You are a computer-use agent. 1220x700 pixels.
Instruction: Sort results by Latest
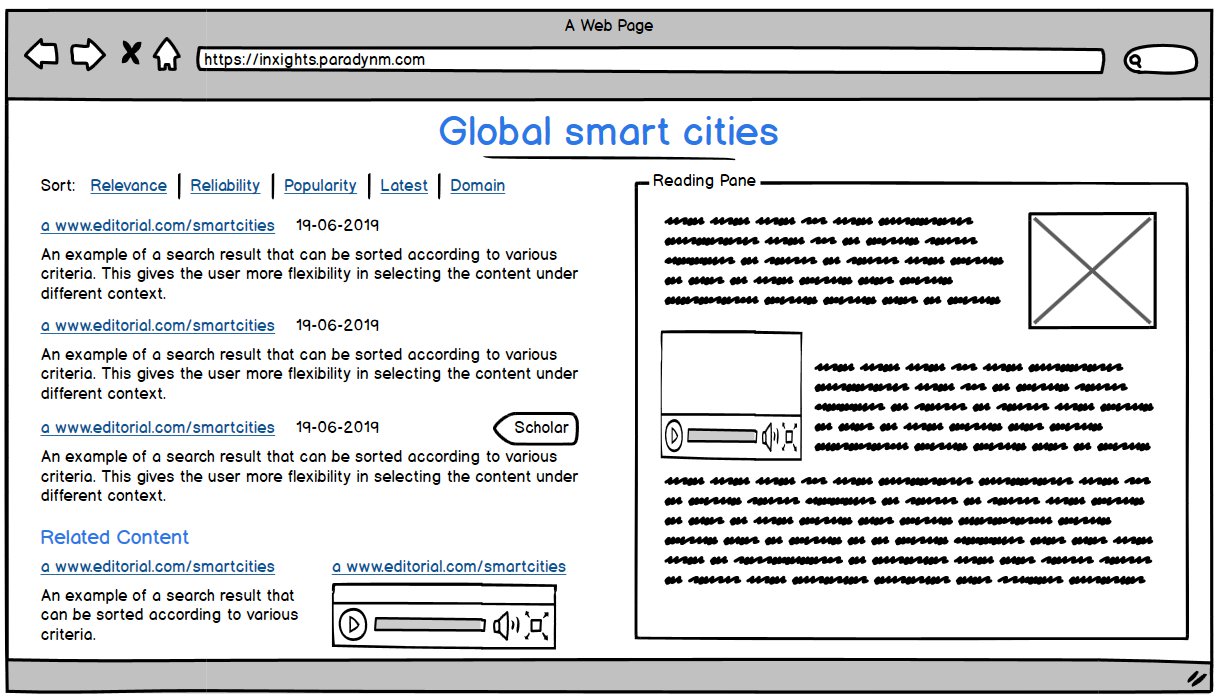404,186
